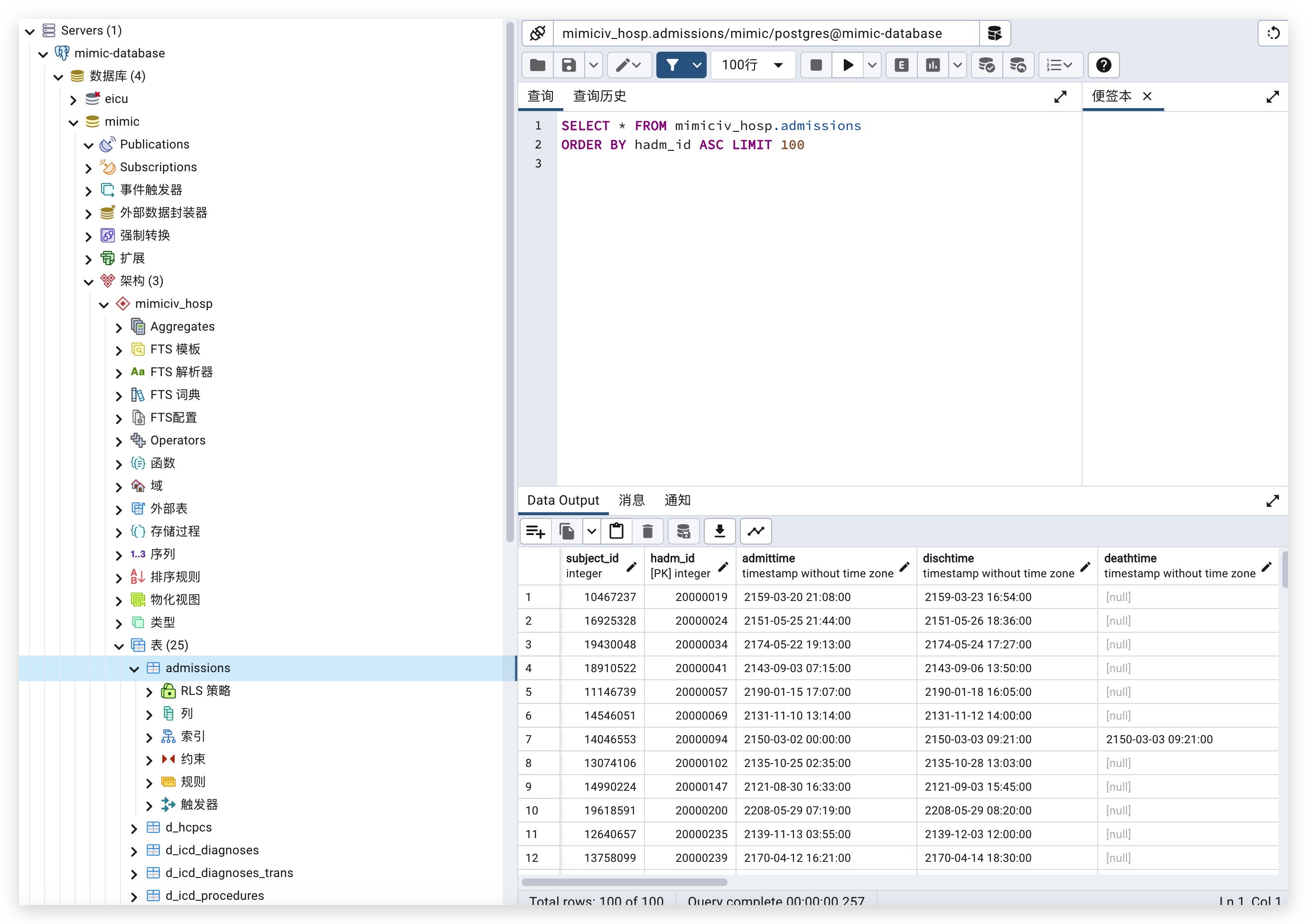The width and height of the screenshot is (1307, 924).
Task: Click the paste clipboard icon
Action: [616, 531]
